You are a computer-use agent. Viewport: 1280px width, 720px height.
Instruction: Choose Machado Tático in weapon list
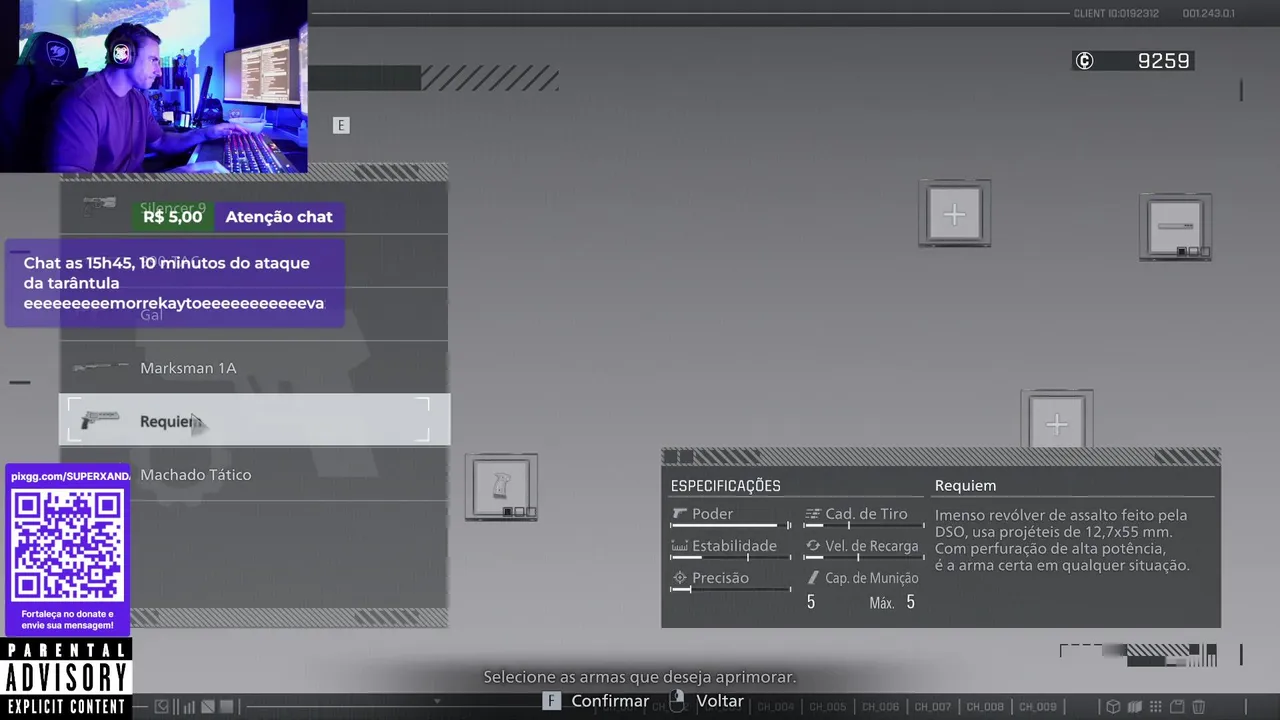pos(254,474)
